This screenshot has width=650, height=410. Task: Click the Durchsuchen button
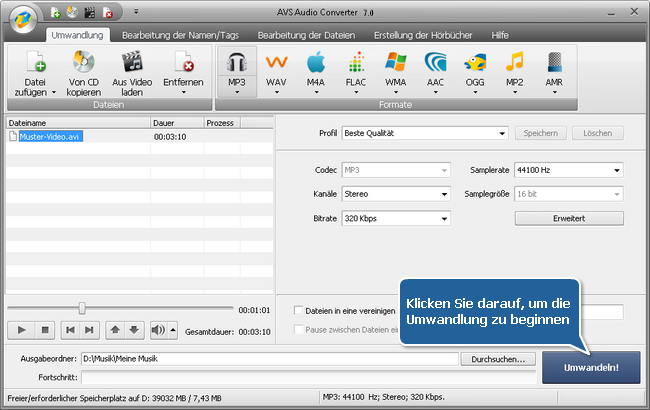pyautogui.click(x=498, y=358)
